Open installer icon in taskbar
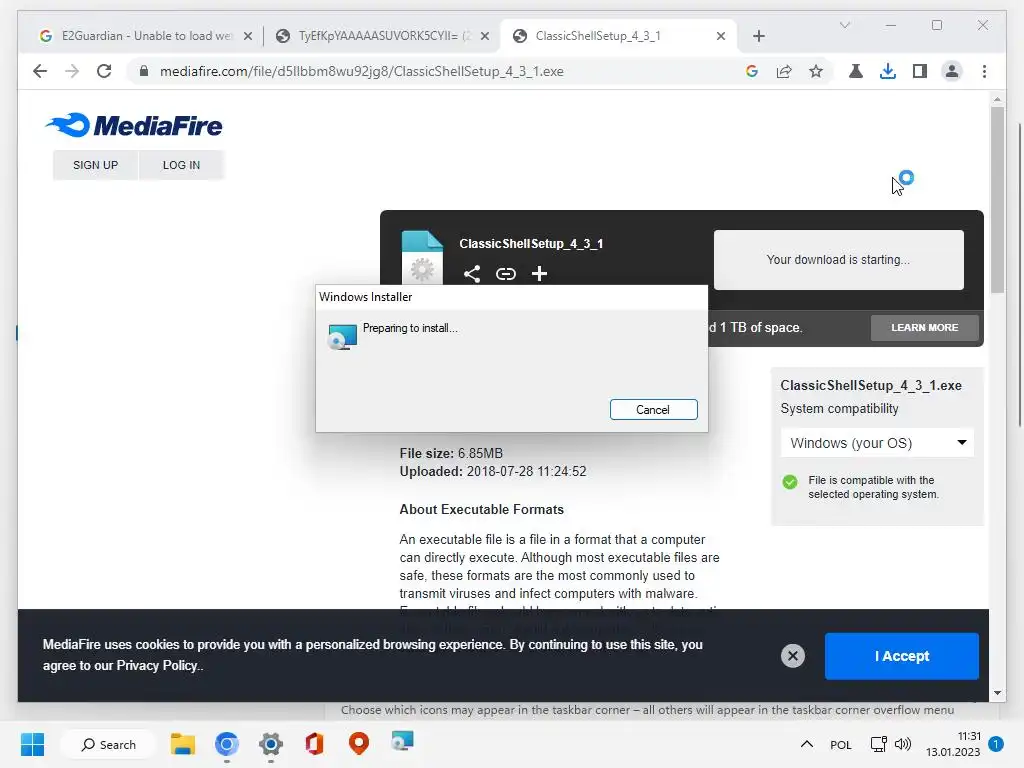 tap(402, 742)
